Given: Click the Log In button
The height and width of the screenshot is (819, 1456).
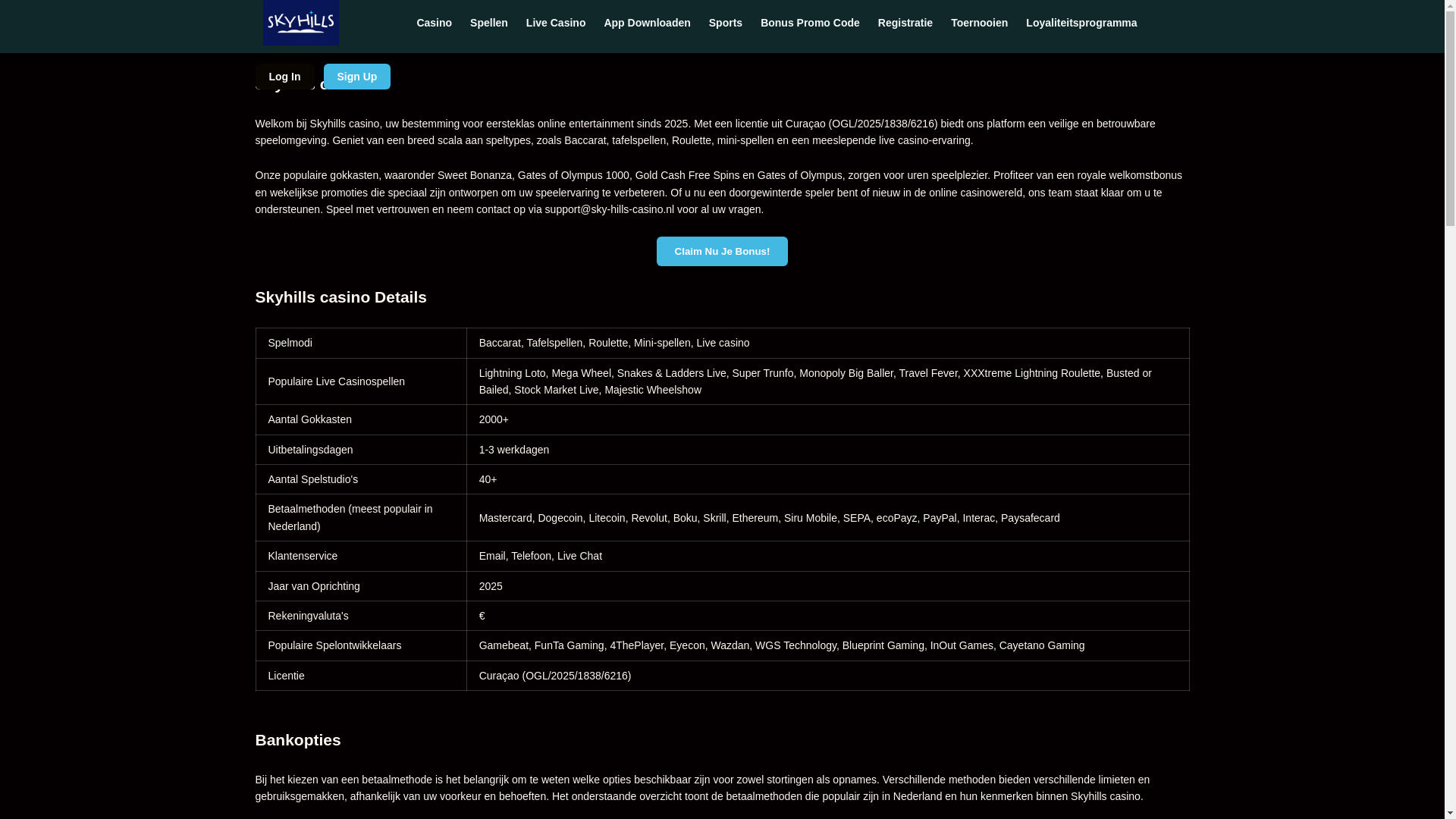Looking at the screenshot, I should coord(284,77).
